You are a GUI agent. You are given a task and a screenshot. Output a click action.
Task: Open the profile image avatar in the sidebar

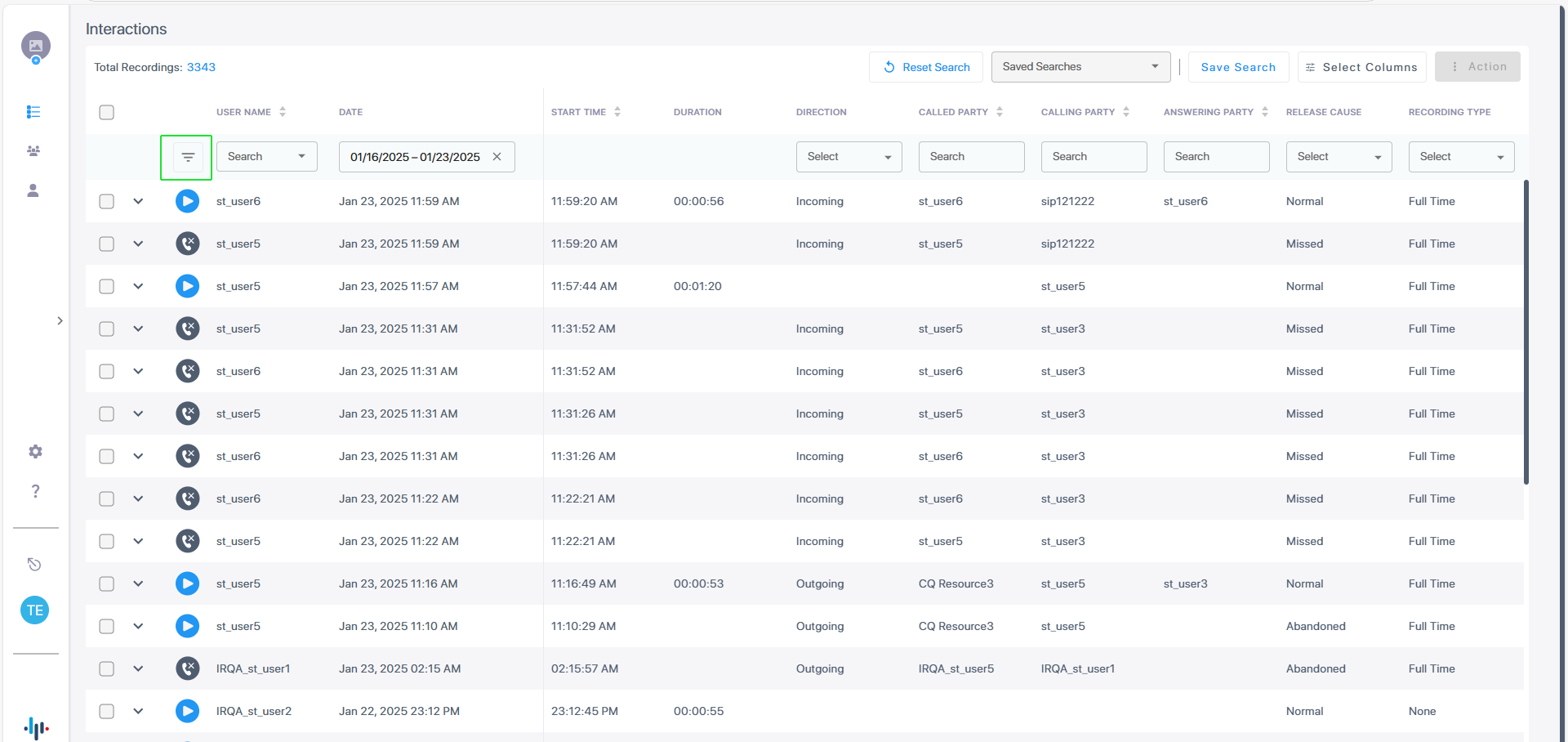coord(35,47)
